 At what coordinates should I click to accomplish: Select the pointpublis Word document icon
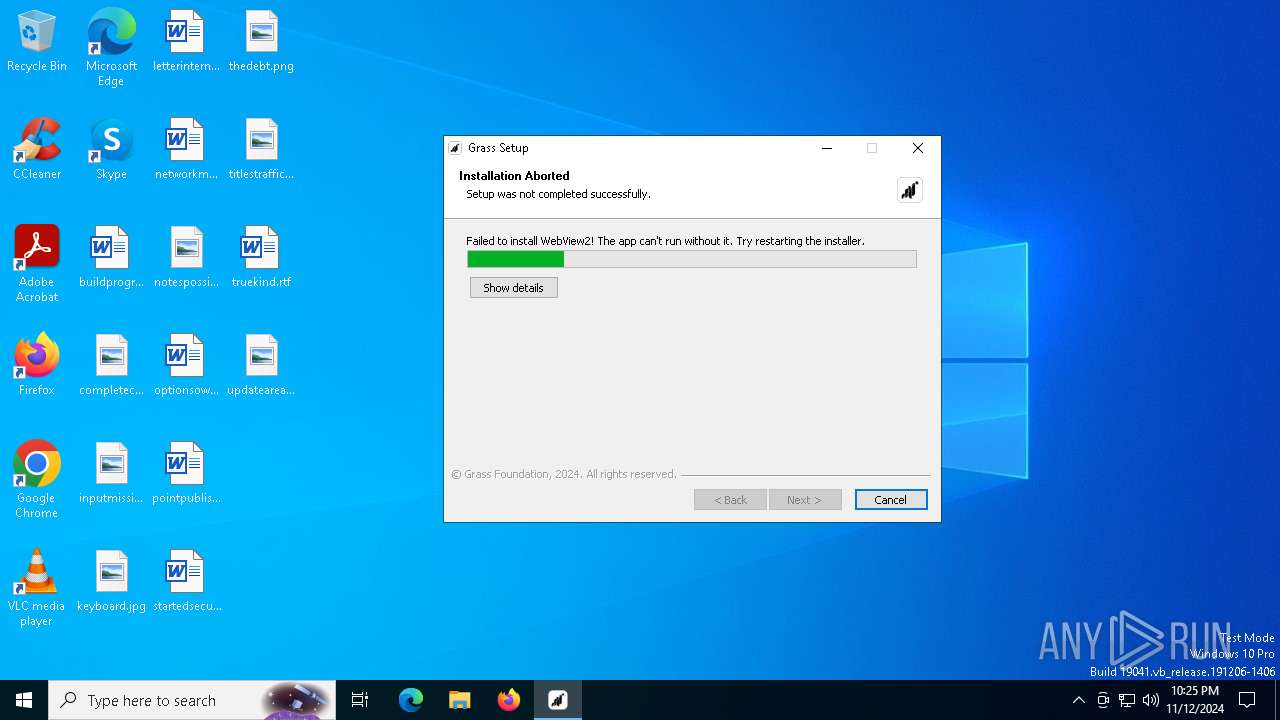(185, 474)
